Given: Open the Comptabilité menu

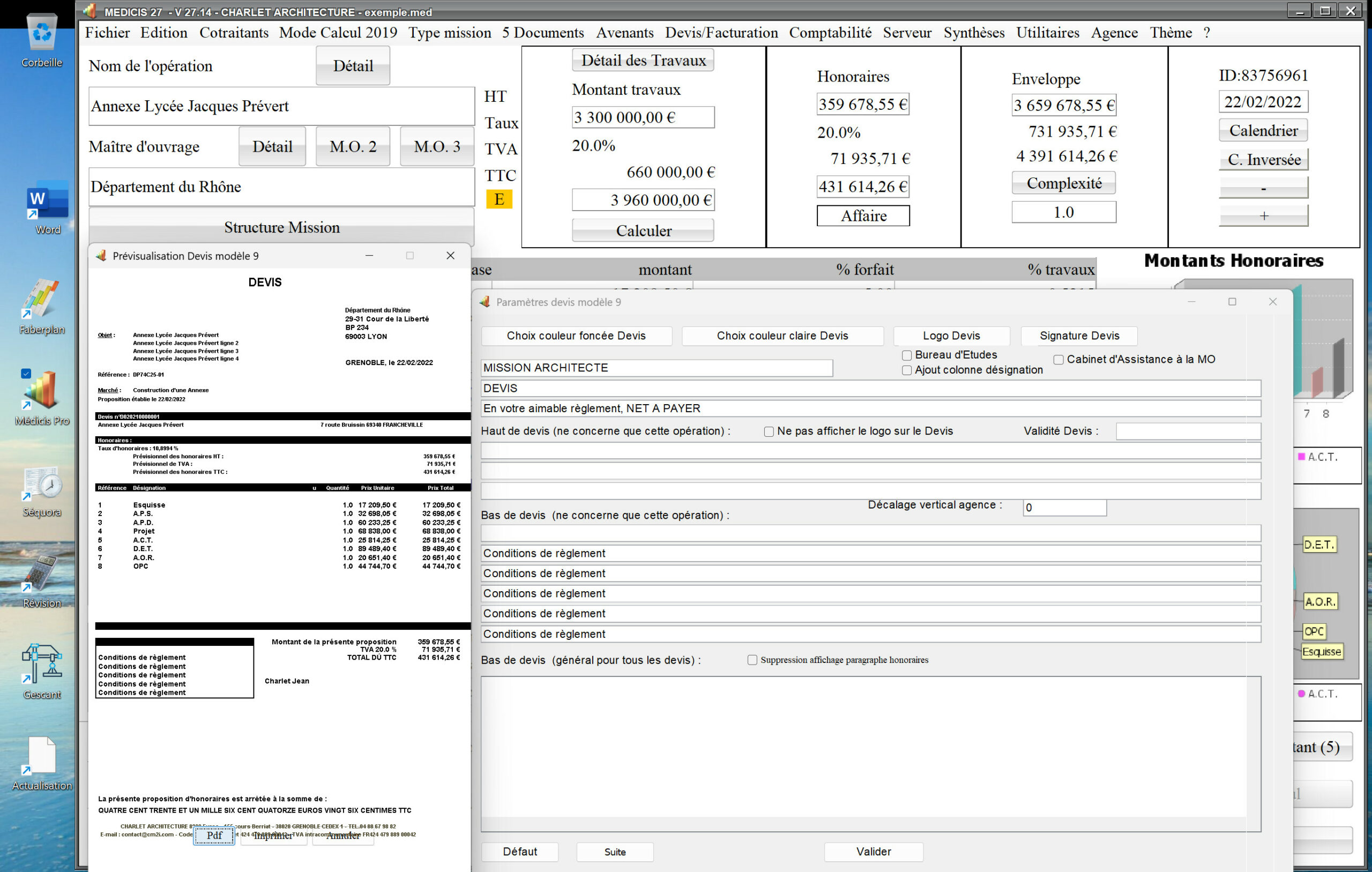Looking at the screenshot, I should point(830,33).
